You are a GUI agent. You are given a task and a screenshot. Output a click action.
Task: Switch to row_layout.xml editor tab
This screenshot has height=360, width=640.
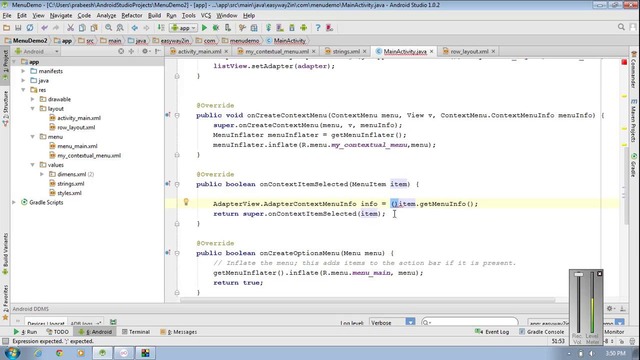tap(469, 51)
